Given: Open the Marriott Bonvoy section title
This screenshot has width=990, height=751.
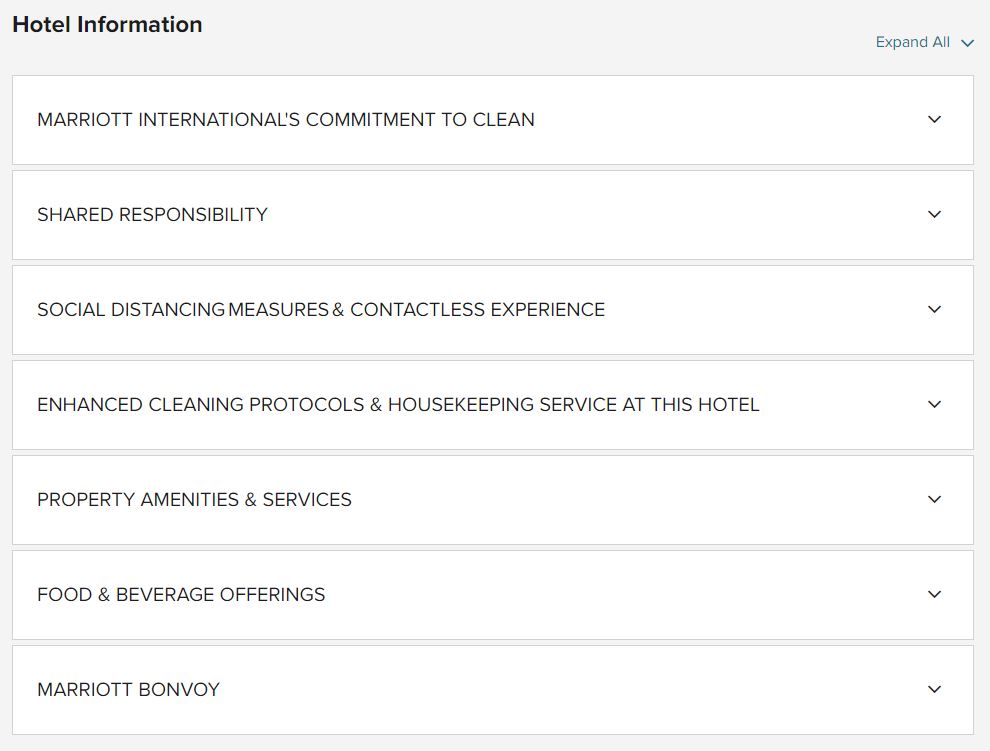Looking at the screenshot, I should pos(128,690).
